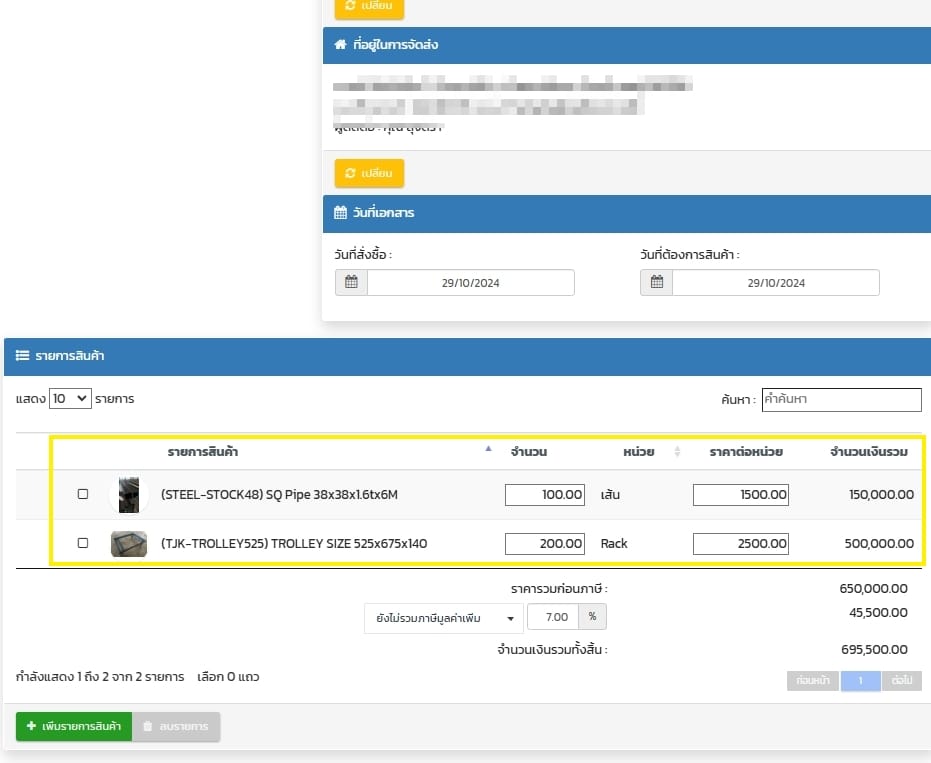Click calendar icon beside order date field
The image size is (931, 763).
(x=351, y=283)
